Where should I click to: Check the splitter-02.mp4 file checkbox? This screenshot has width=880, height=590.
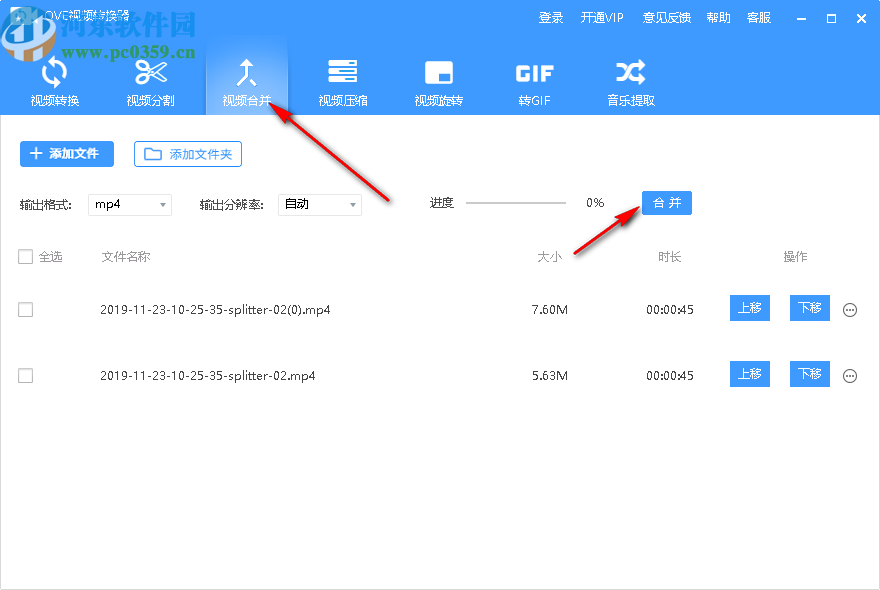click(x=25, y=375)
